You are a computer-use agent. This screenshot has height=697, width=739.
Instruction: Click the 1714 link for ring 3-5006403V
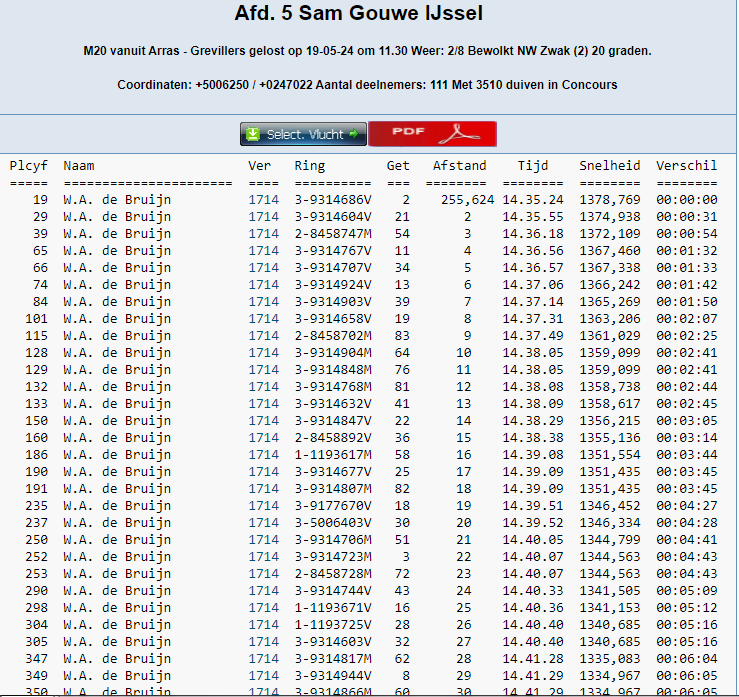pyautogui.click(x=263, y=522)
